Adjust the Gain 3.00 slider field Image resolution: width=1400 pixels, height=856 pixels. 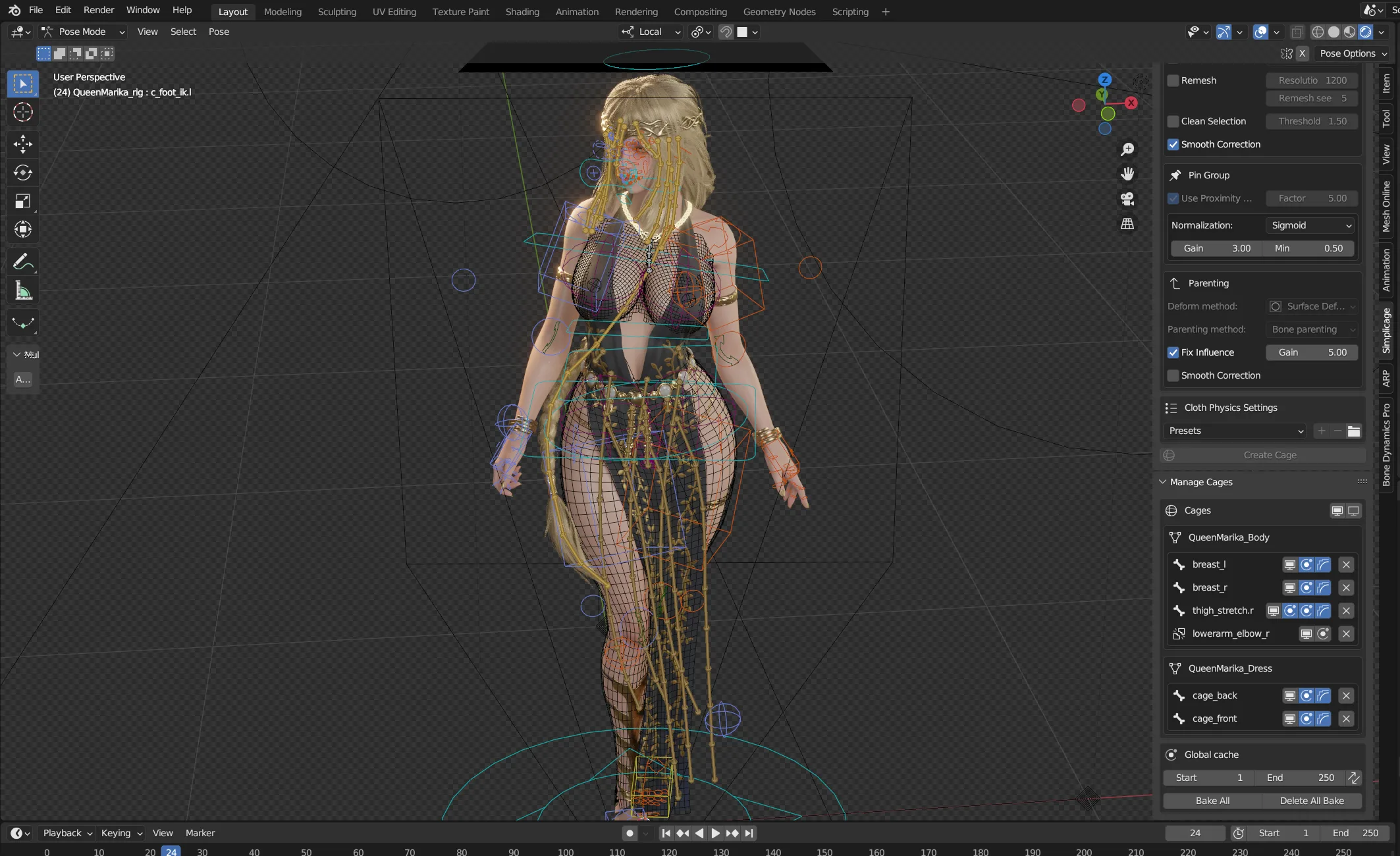(x=1216, y=248)
